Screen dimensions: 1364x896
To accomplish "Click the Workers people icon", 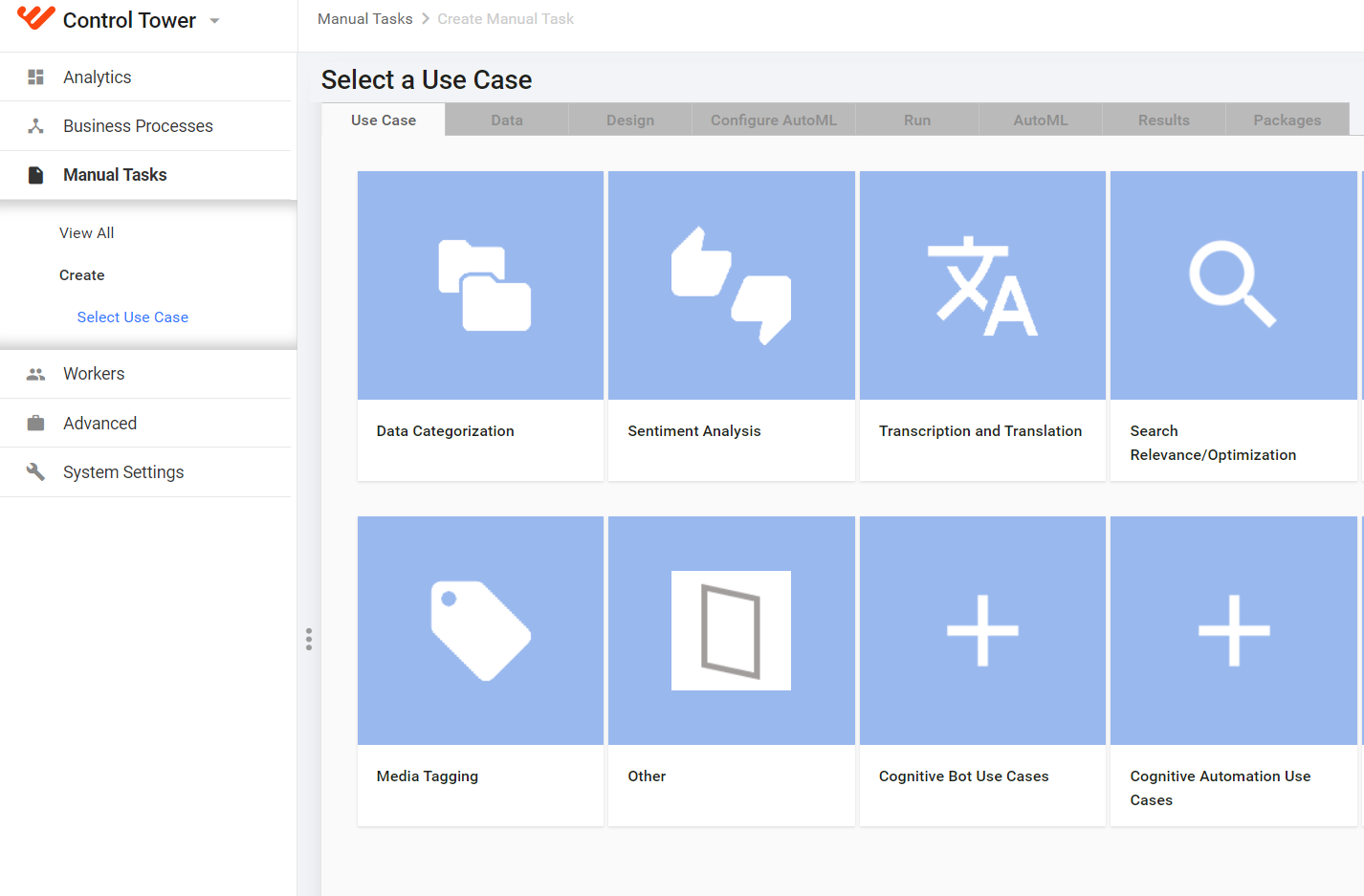I will 35,374.
